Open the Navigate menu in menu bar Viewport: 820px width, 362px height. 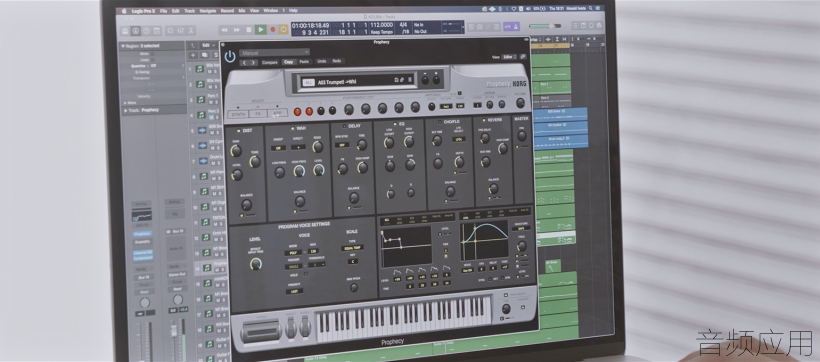[207, 10]
